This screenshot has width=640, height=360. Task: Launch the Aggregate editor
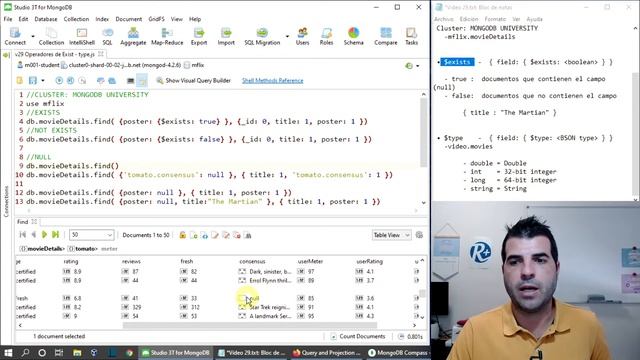(133, 36)
